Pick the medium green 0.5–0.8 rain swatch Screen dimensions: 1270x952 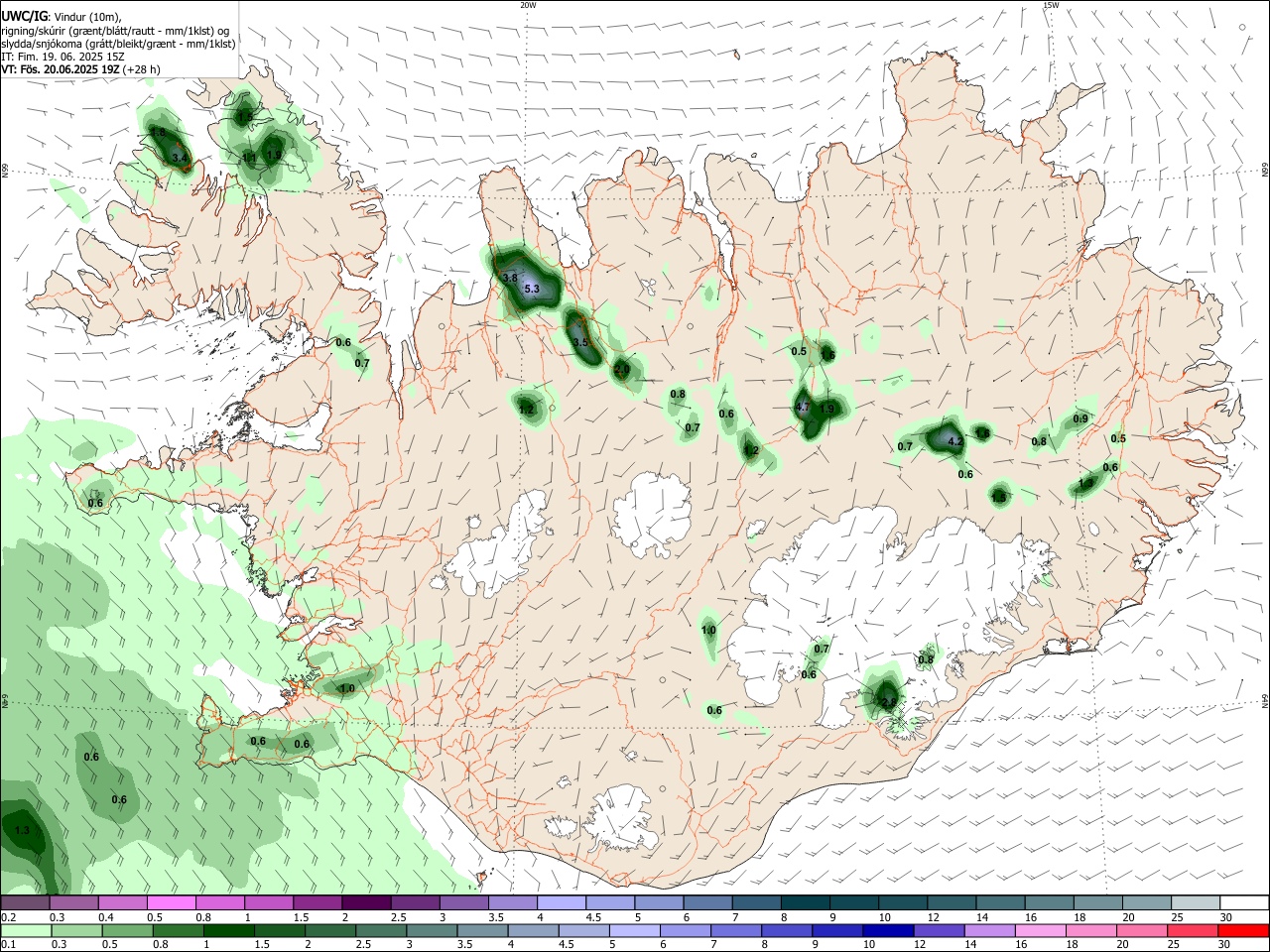tap(127, 931)
